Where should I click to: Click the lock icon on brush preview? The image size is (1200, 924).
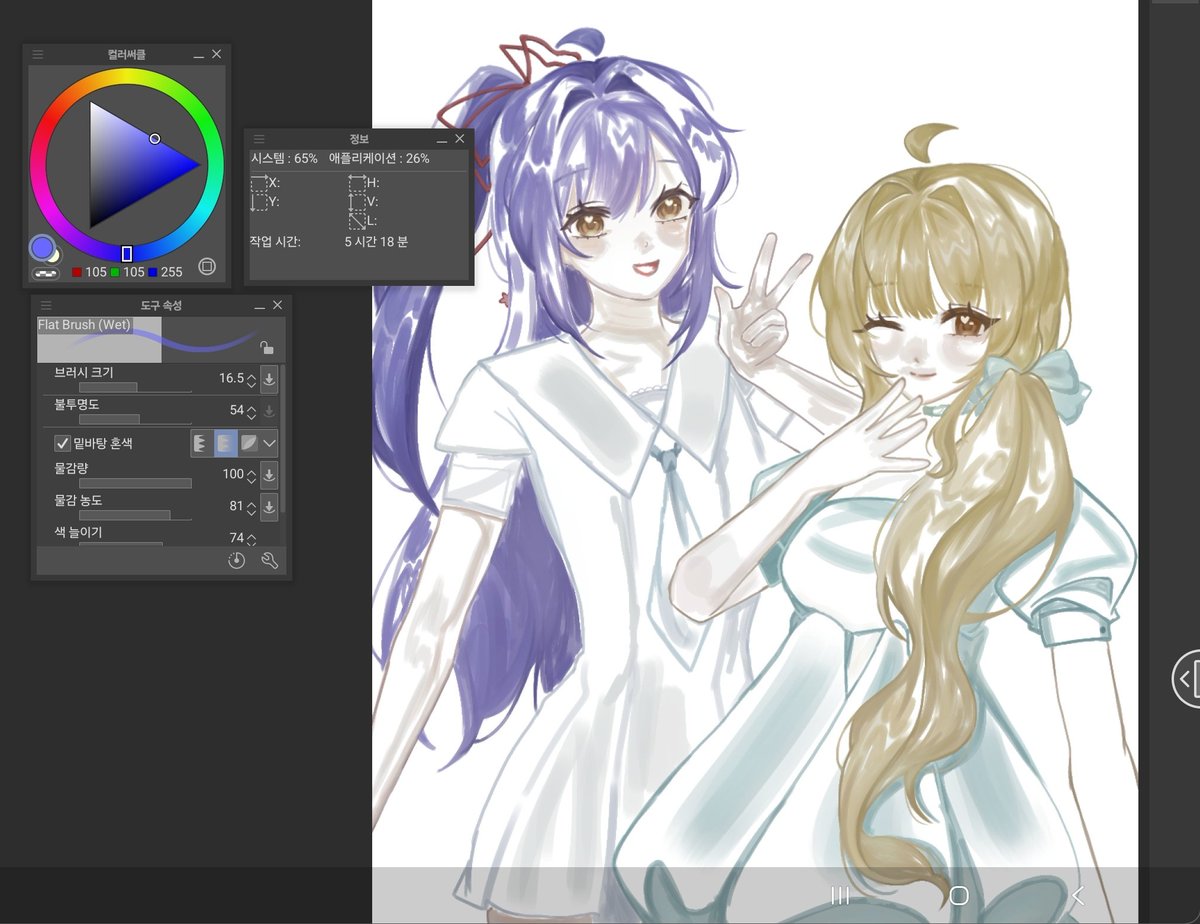(x=266, y=347)
